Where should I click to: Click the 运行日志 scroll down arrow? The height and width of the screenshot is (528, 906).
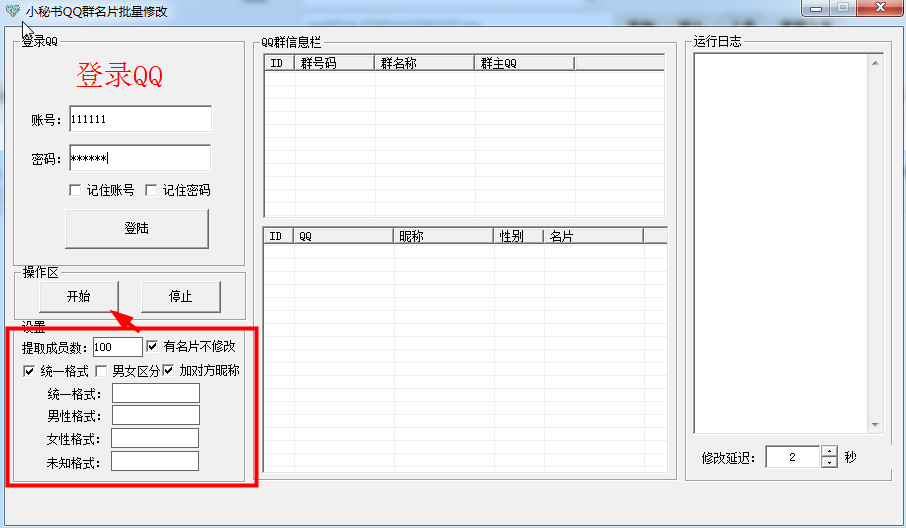point(875,425)
